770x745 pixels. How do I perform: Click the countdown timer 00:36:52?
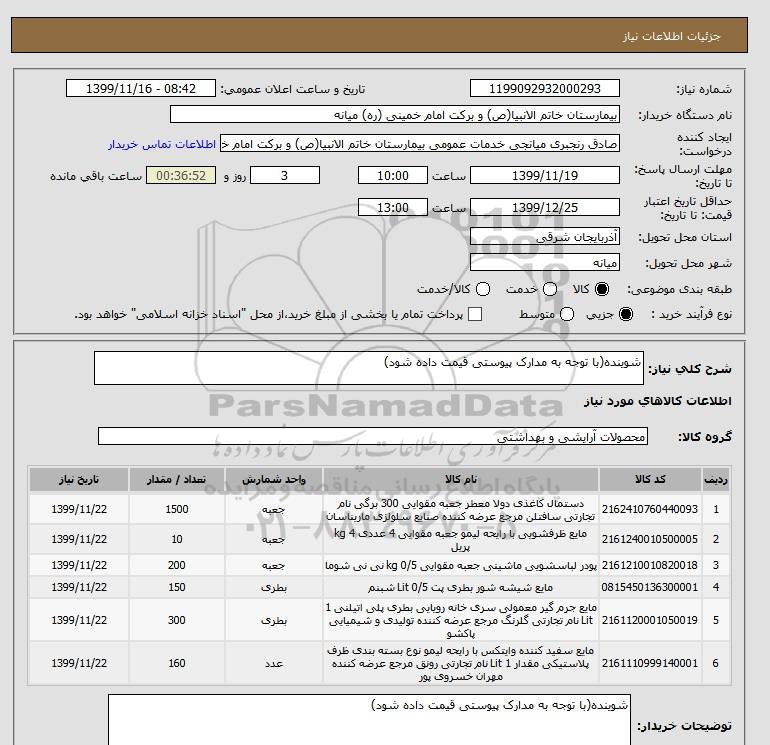click(x=181, y=175)
